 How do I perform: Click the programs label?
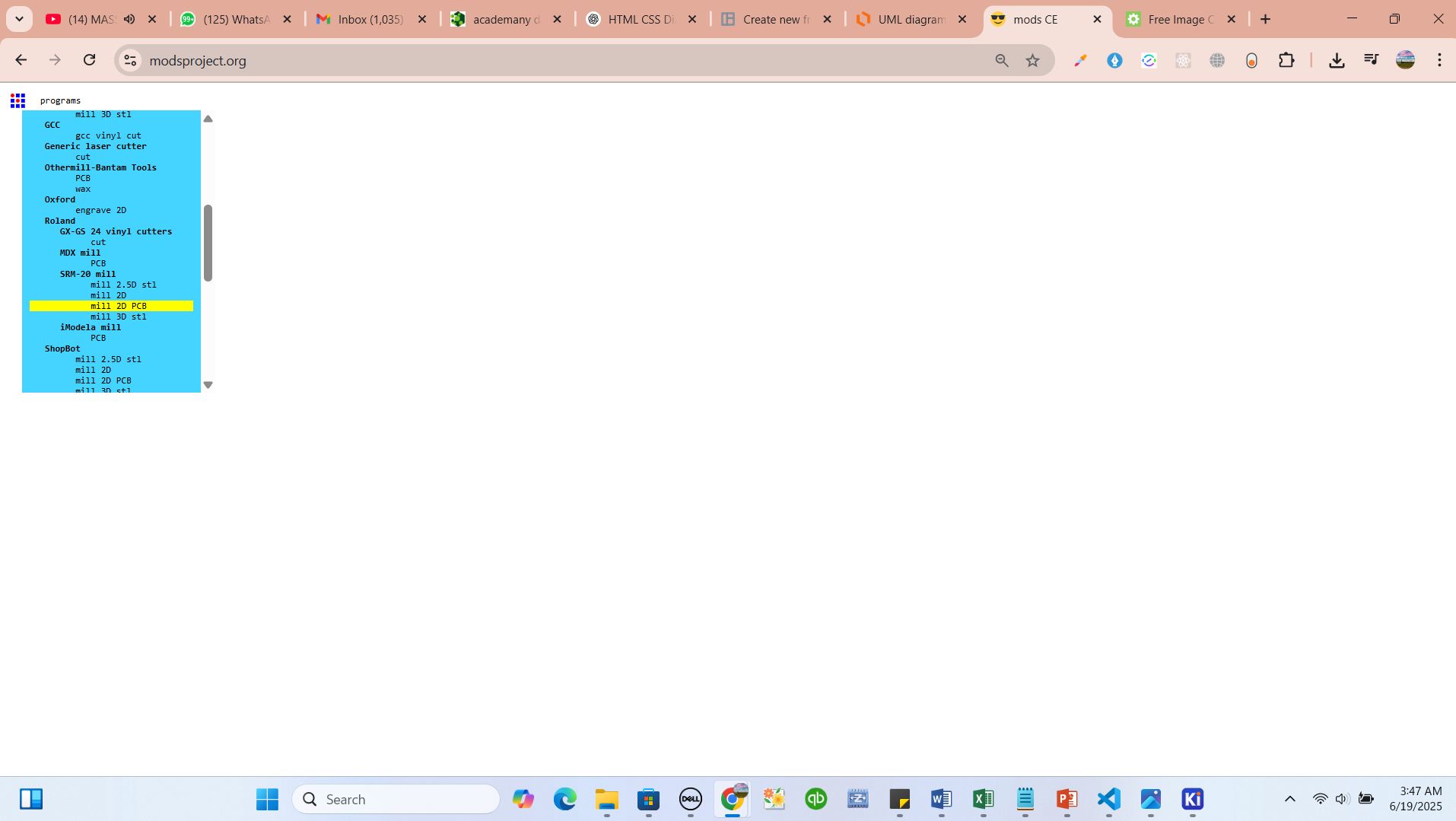point(60,100)
